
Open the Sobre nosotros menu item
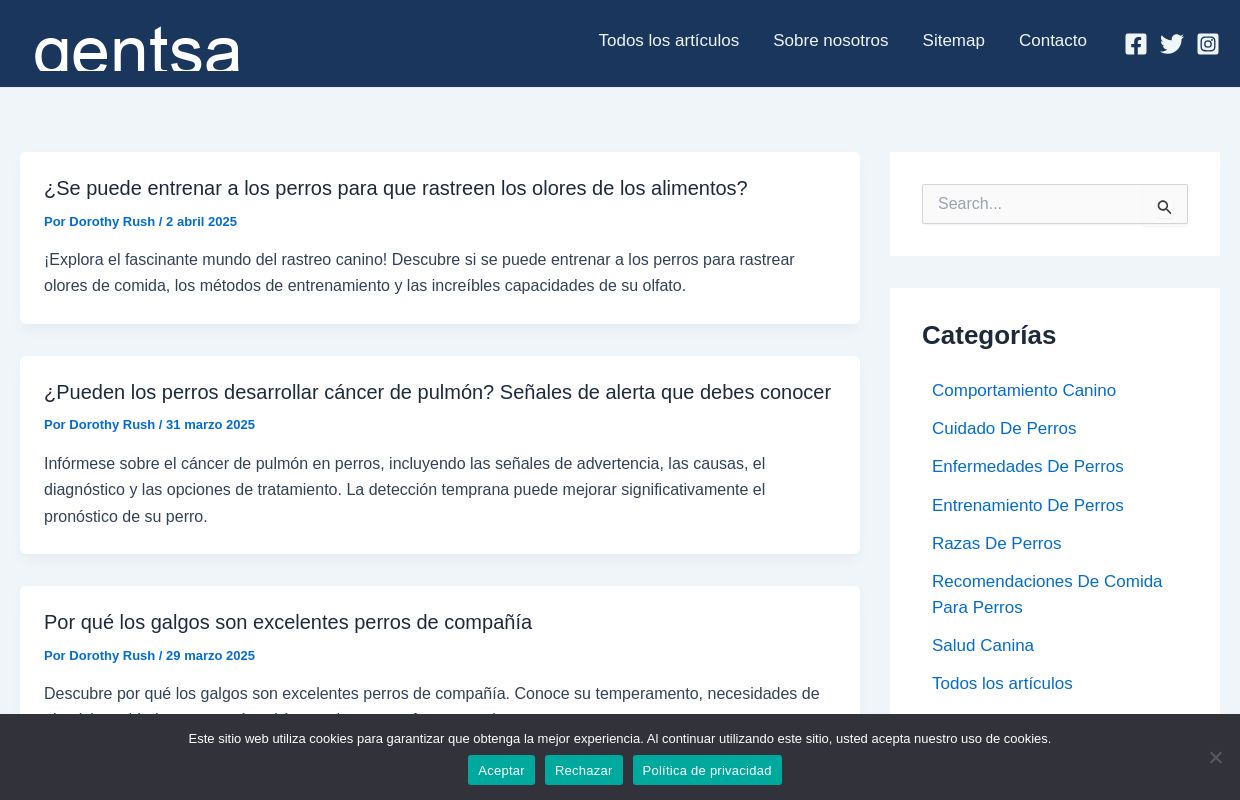pyautogui.click(x=831, y=41)
